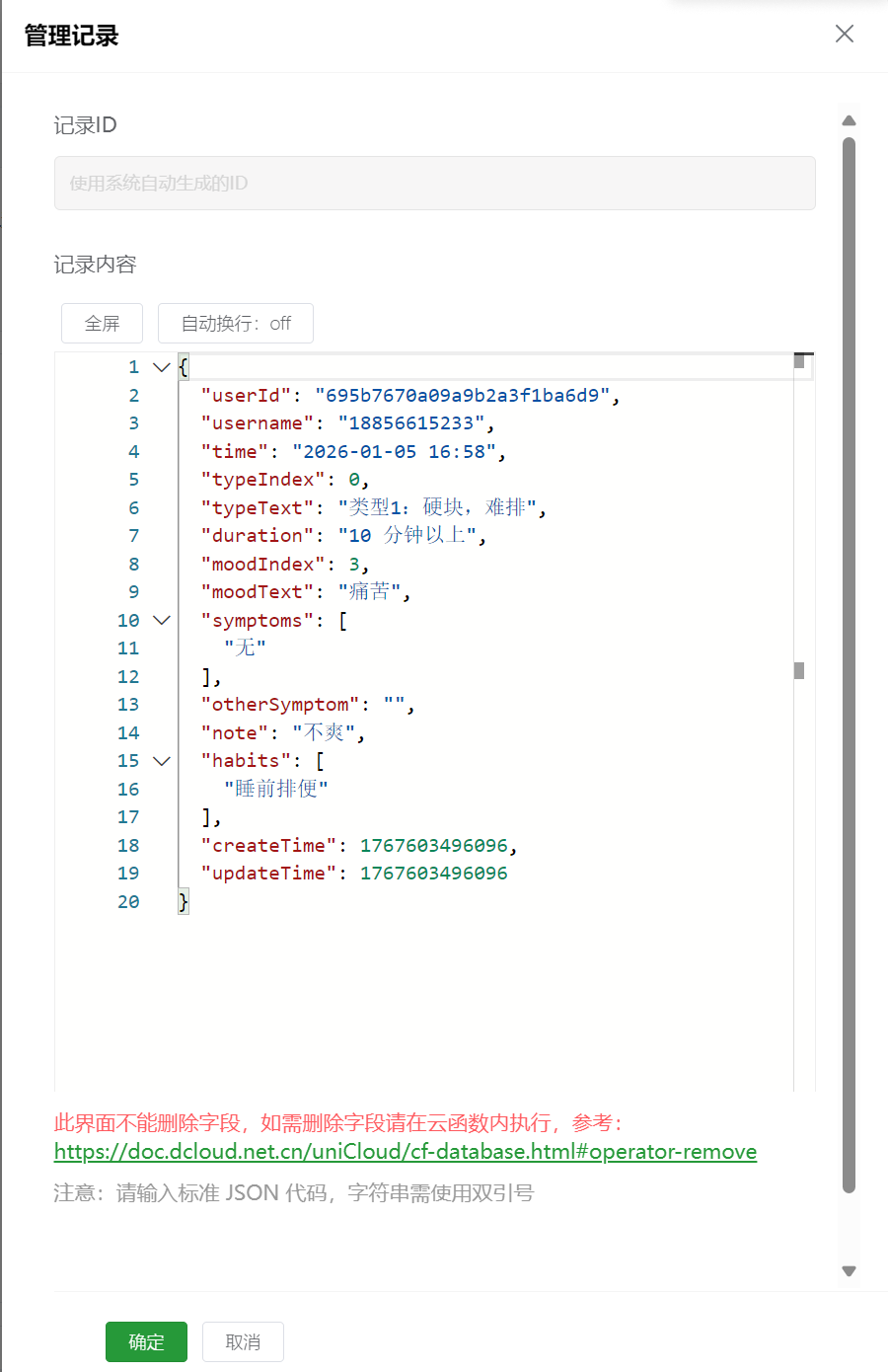Click the "otherSymptom" key on line 13

(x=280, y=705)
